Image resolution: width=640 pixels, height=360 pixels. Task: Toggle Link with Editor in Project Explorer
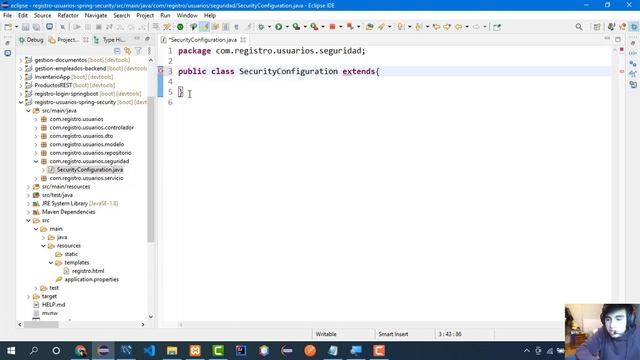128,51
